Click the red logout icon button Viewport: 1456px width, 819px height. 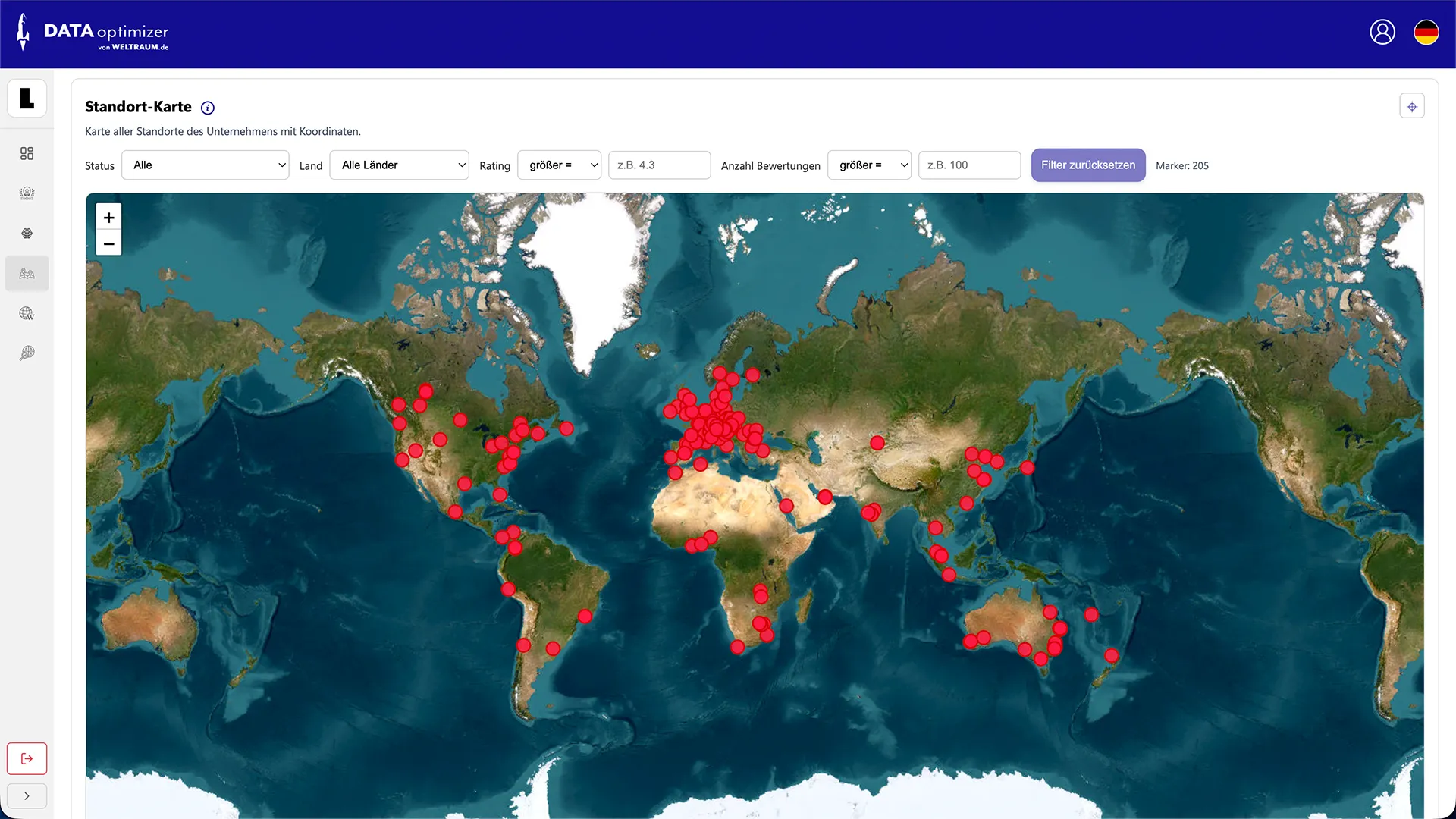(x=27, y=758)
